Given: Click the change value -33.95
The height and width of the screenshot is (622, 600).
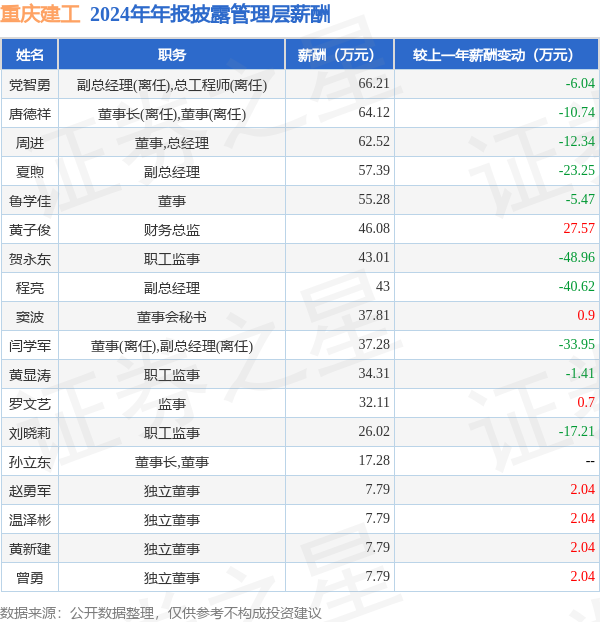Looking at the screenshot, I should (x=577, y=344).
